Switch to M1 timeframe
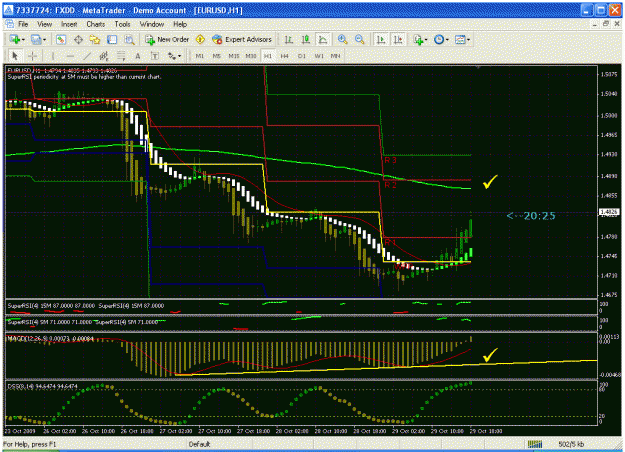The height and width of the screenshot is (452, 625). pos(200,56)
